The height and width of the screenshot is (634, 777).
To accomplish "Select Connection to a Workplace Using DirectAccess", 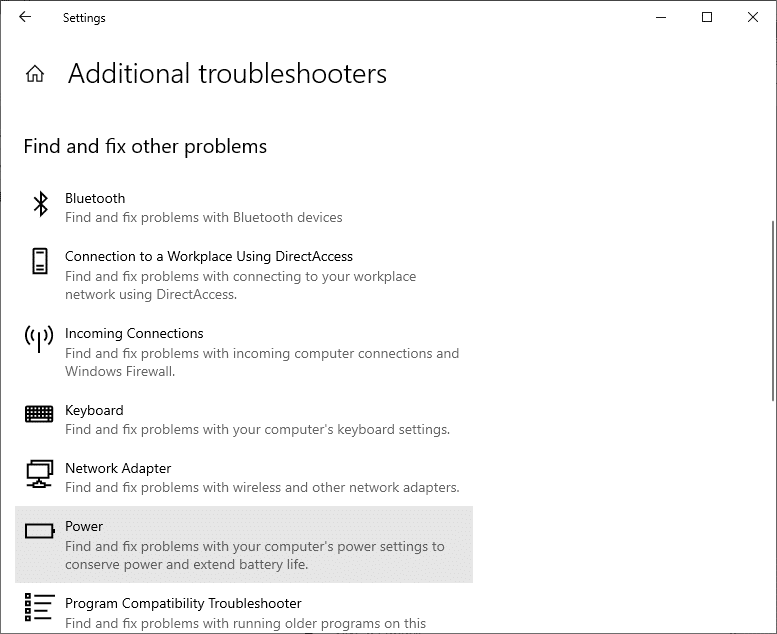I will coord(209,256).
